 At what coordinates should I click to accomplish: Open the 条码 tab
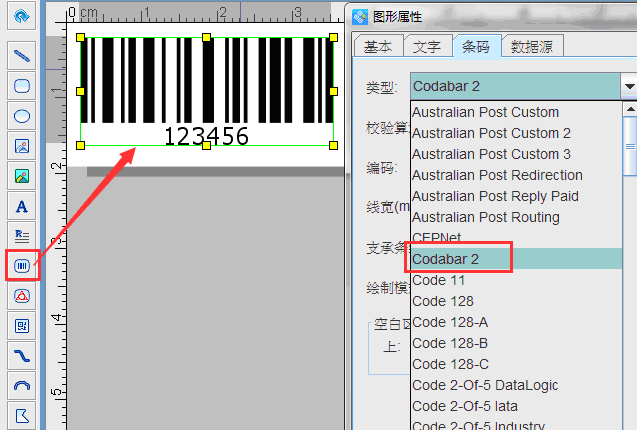pos(476,47)
